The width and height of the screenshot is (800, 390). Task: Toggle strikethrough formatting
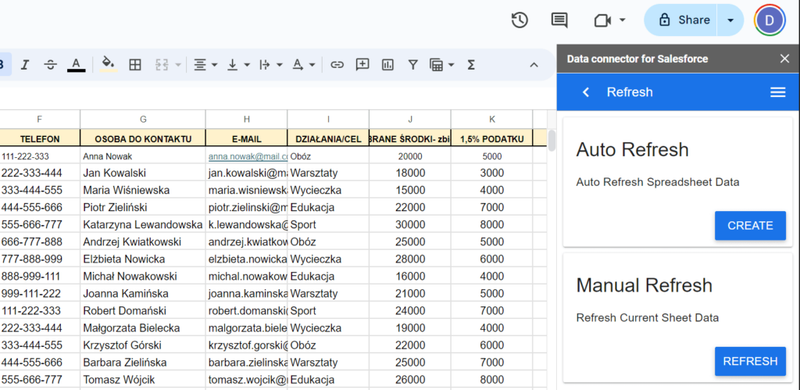pyautogui.click(x=51, y=65)
